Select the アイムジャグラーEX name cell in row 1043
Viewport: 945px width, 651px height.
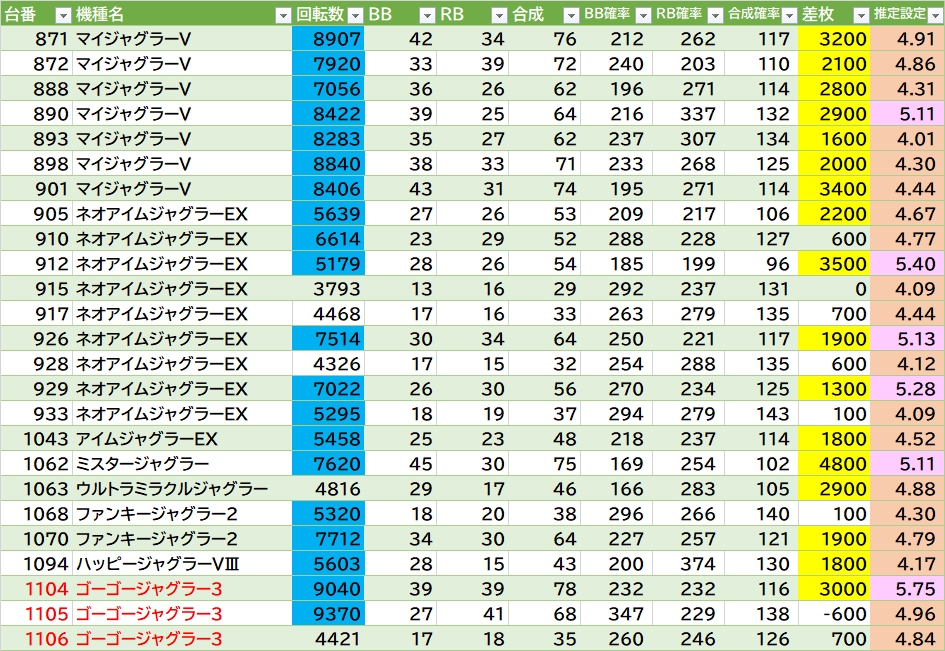pyautogui.click(x=183, y=439)
